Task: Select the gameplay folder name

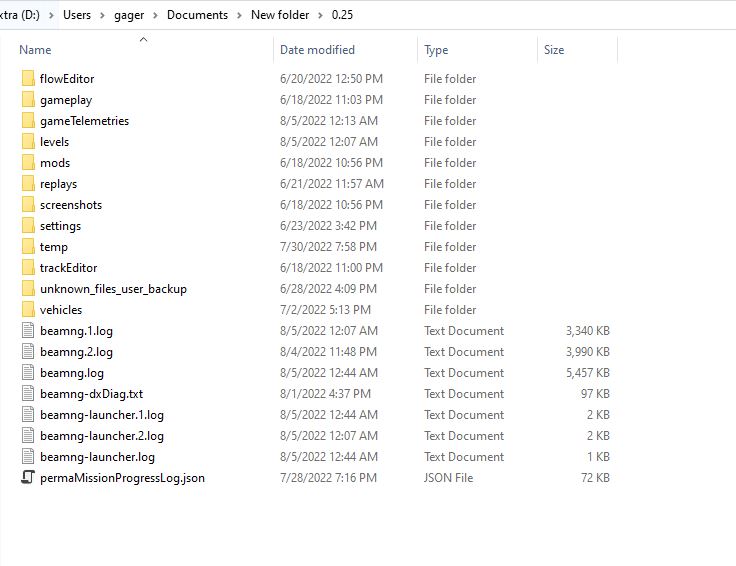Action: [66, 100]
